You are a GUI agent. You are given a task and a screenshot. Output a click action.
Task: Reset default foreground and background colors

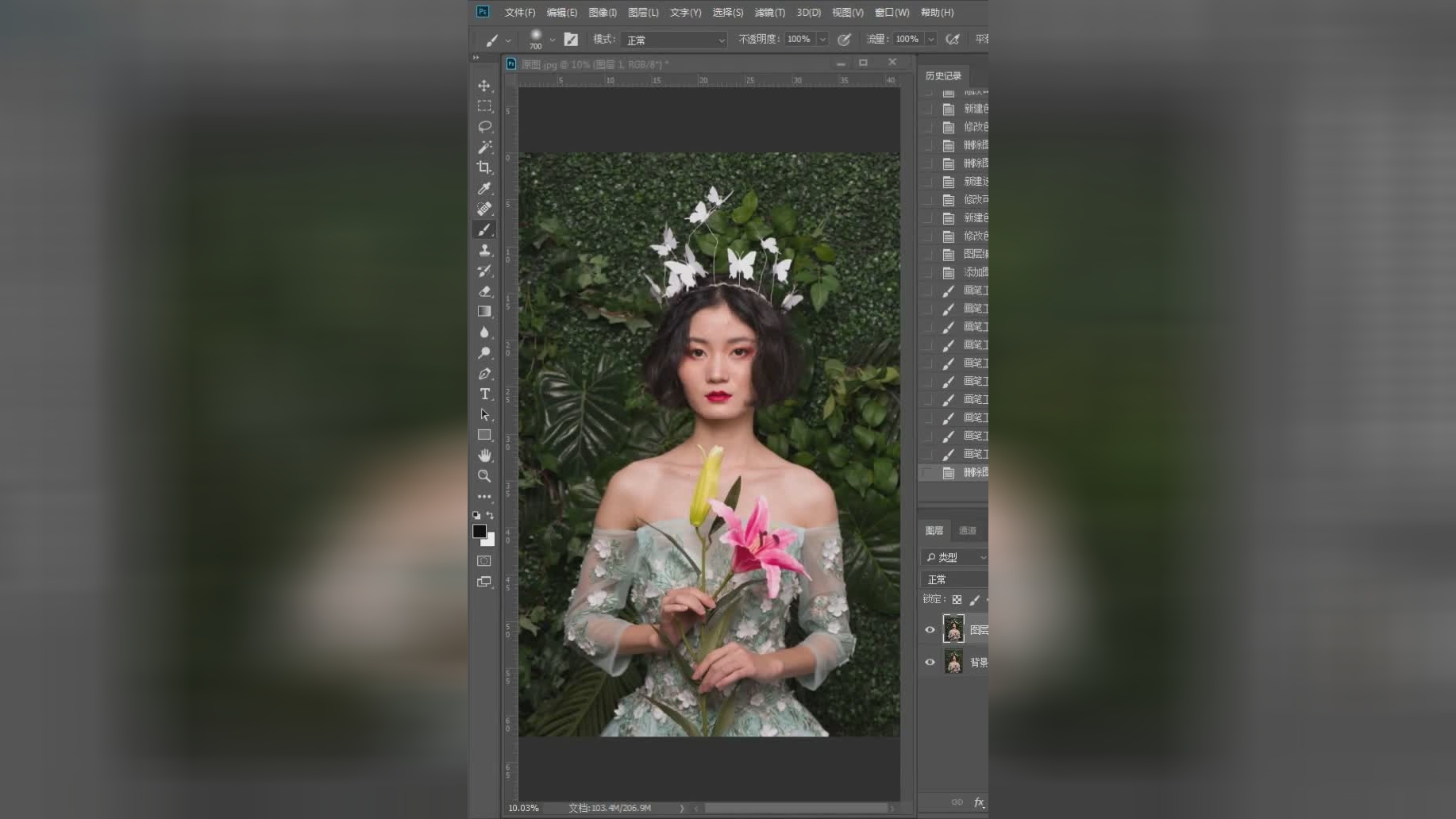click(476, 515)
